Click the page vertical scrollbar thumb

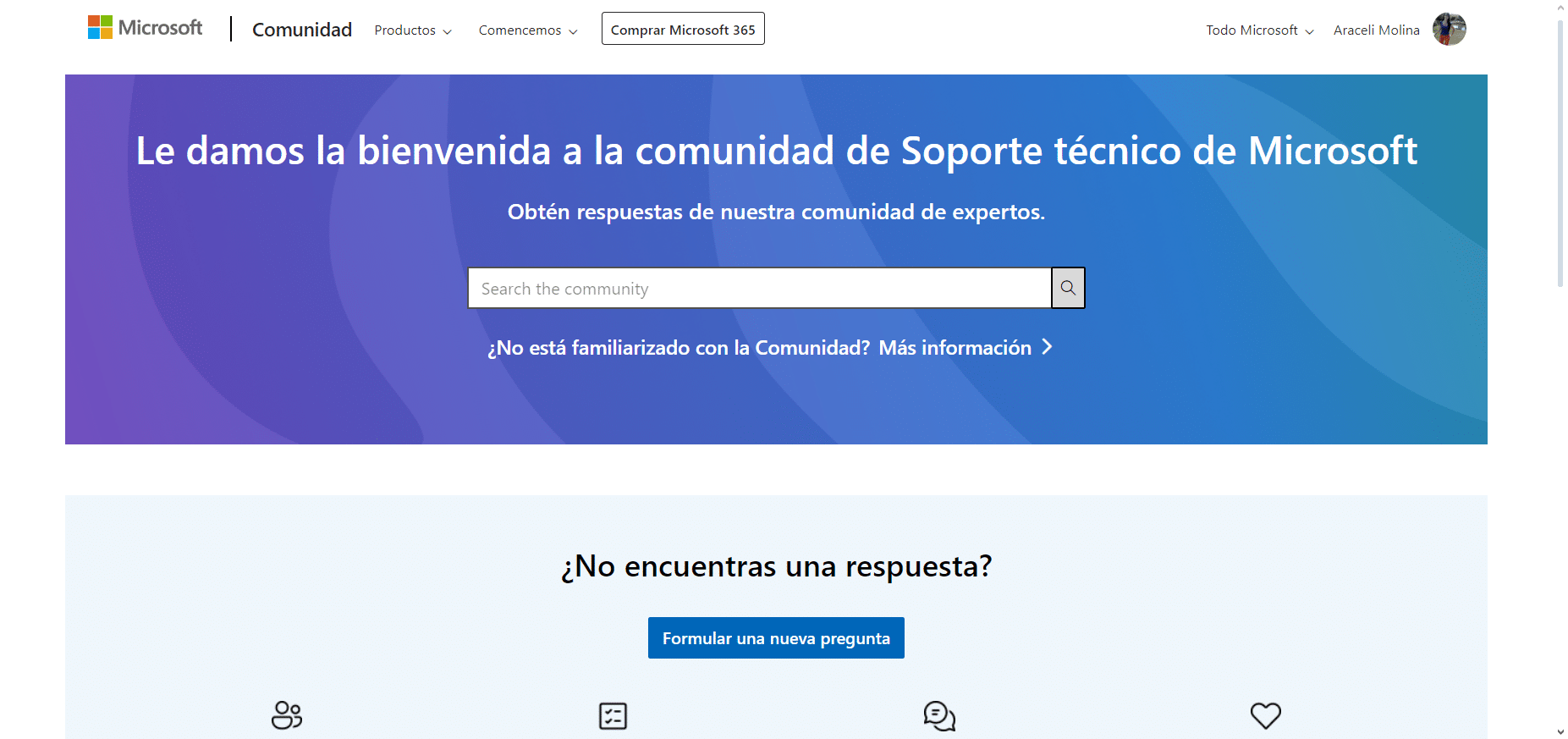[1560, 152]
